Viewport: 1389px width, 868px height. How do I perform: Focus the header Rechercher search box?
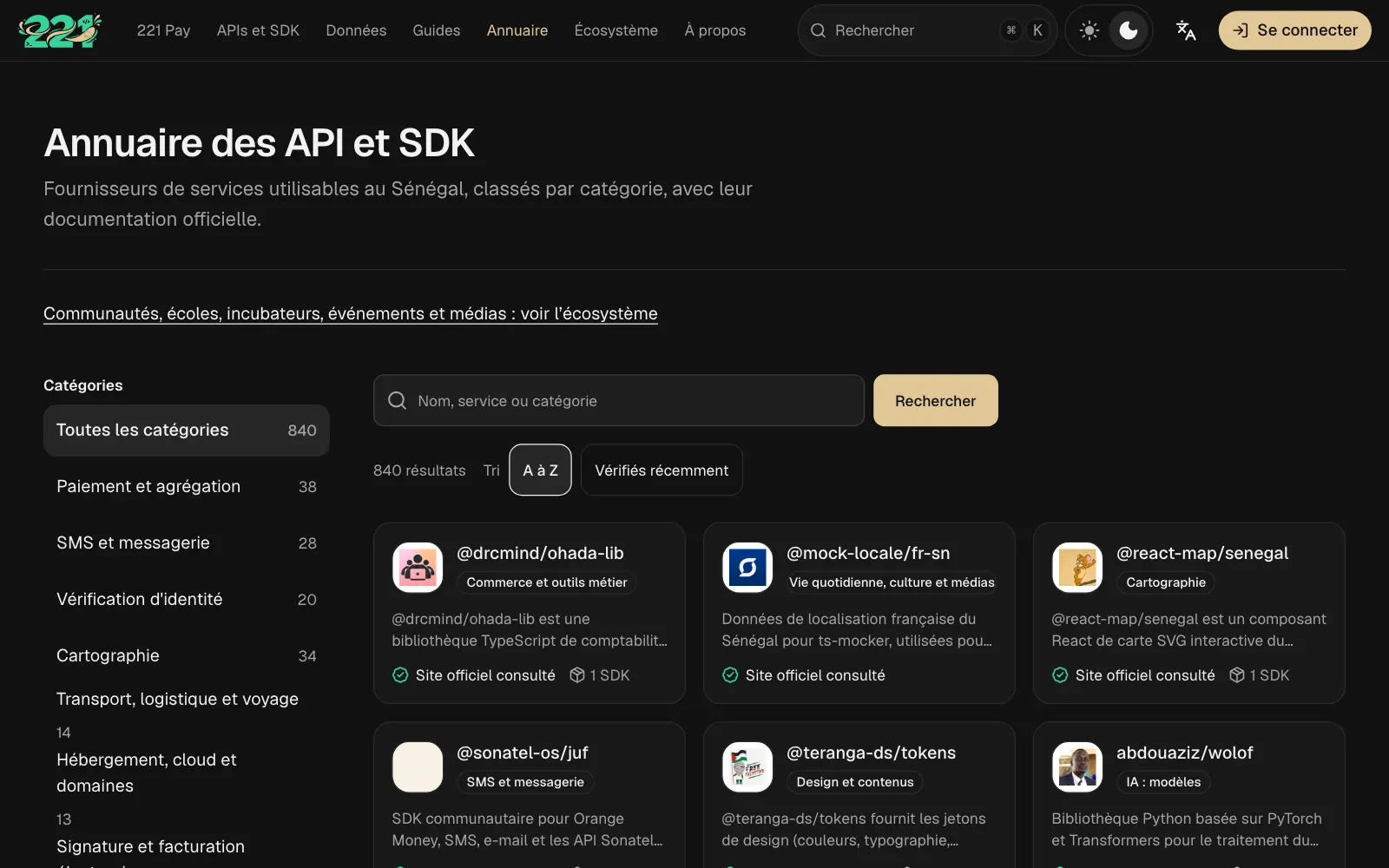click(x=927, y=30)
